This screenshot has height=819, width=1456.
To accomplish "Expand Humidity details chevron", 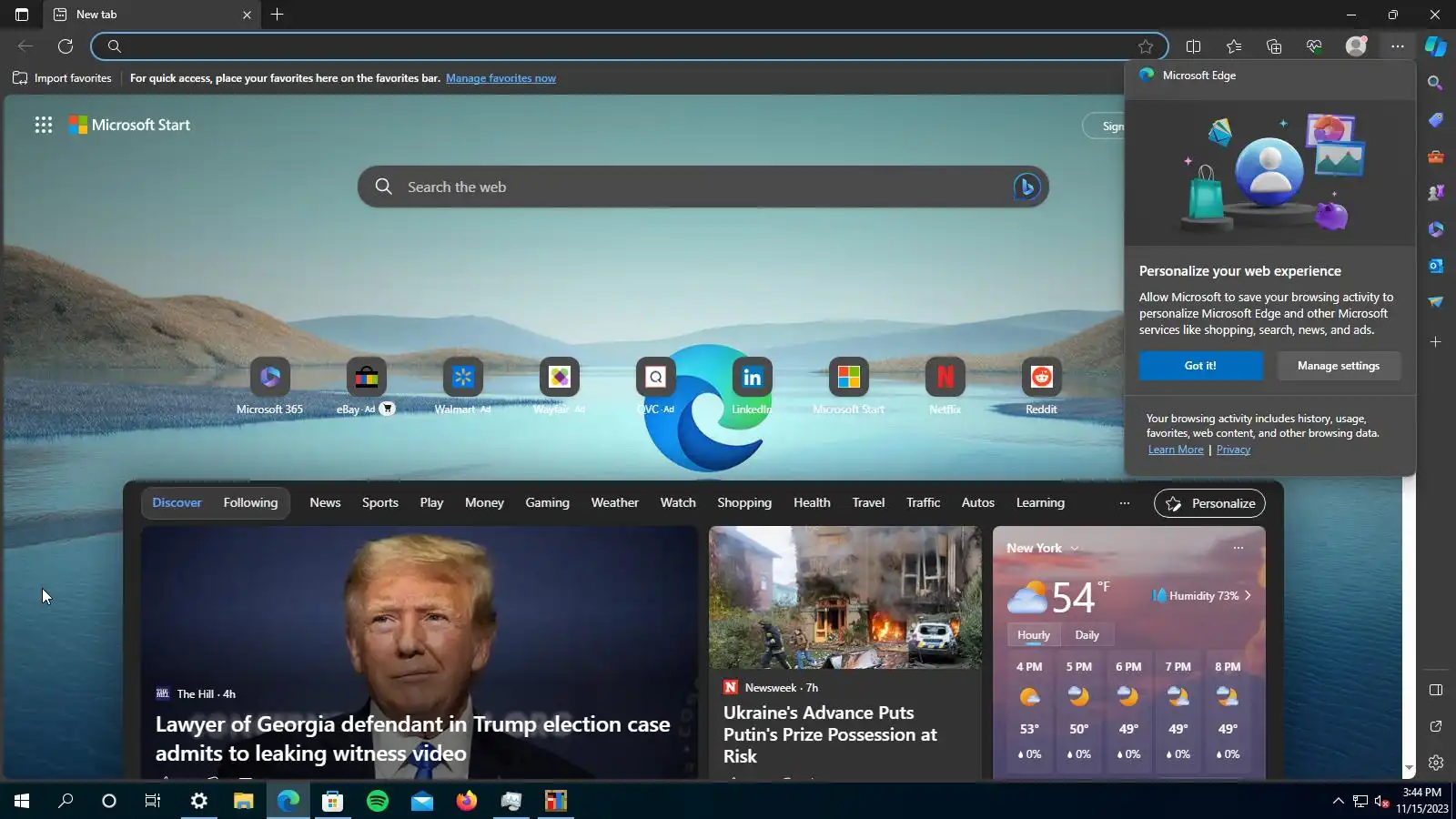I will pos(1248,596).
